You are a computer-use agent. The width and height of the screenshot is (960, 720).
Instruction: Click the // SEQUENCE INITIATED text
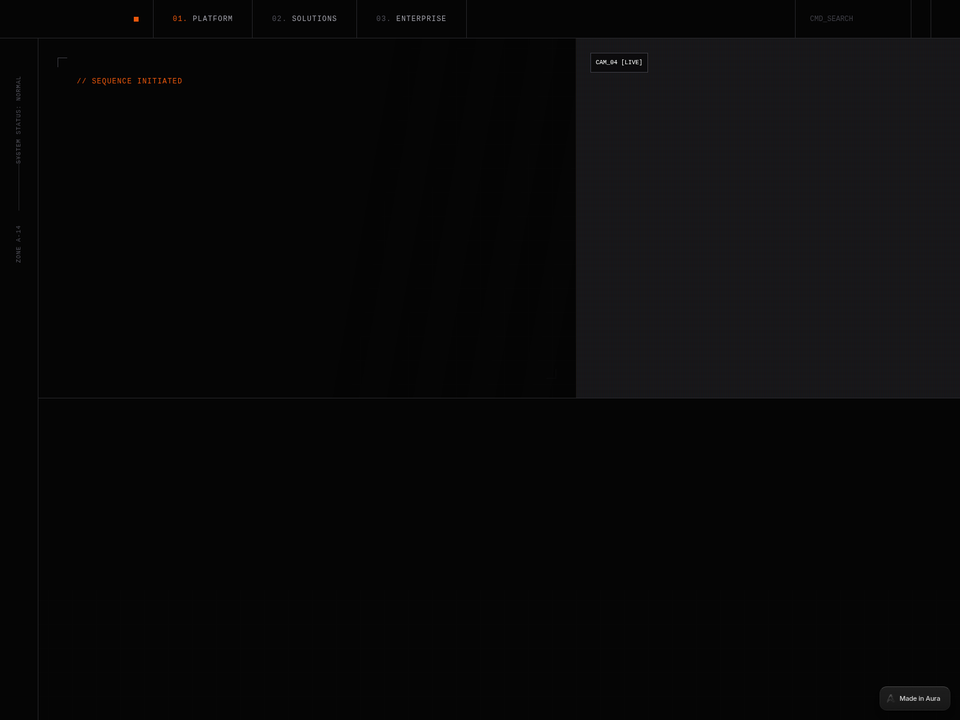(x=129, y=81)
